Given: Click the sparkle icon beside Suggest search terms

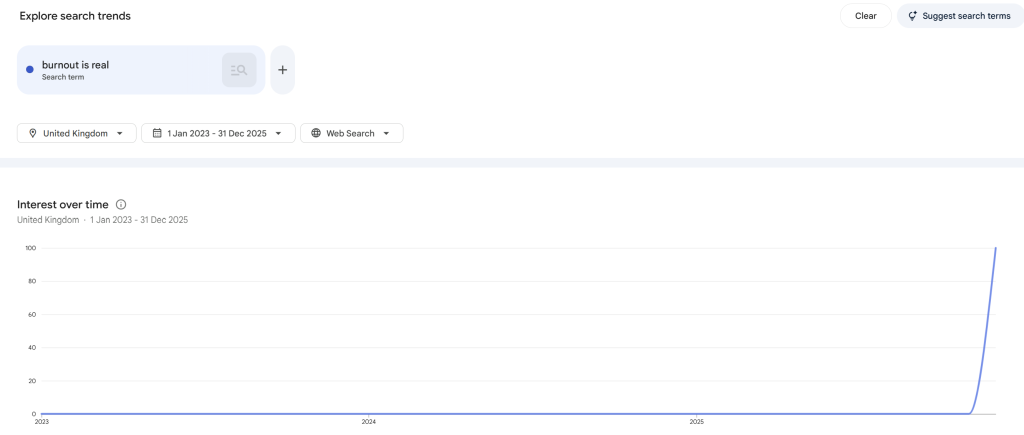Looking at the screenshot, I should coord(912,16).
